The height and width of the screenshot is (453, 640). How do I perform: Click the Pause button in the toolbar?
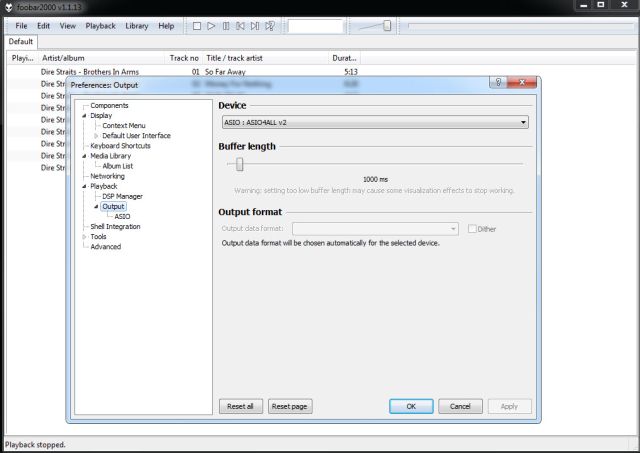[x=226, y=26]
